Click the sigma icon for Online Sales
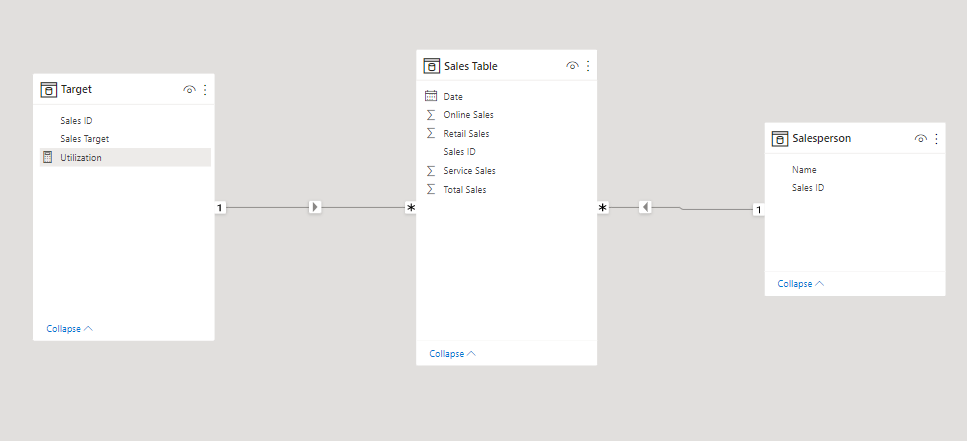The width and height of the screenshot is (967, 441). [430, 115]
